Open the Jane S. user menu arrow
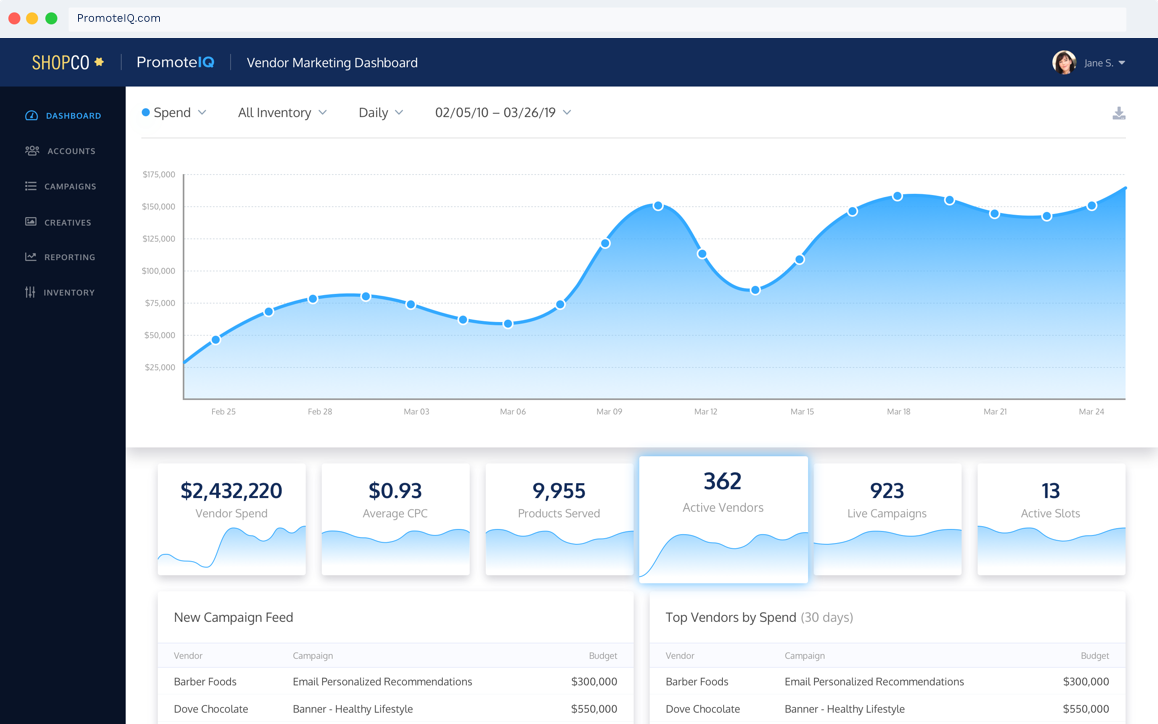 pyautogui.click(x=1122, y=63)
